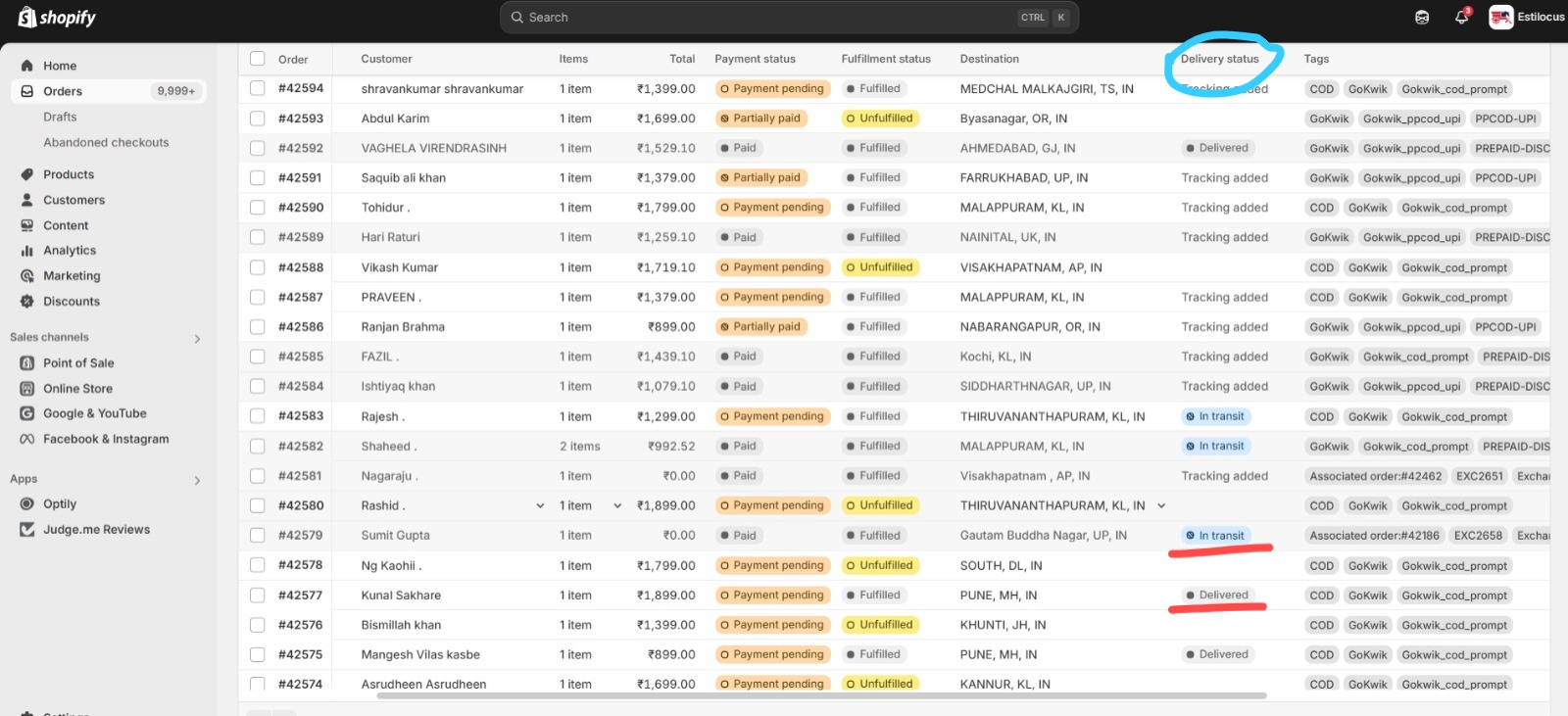Viewport: 1568px width, 716px height.
Task: Click the Payment status column header
Action: click(755, 59)
